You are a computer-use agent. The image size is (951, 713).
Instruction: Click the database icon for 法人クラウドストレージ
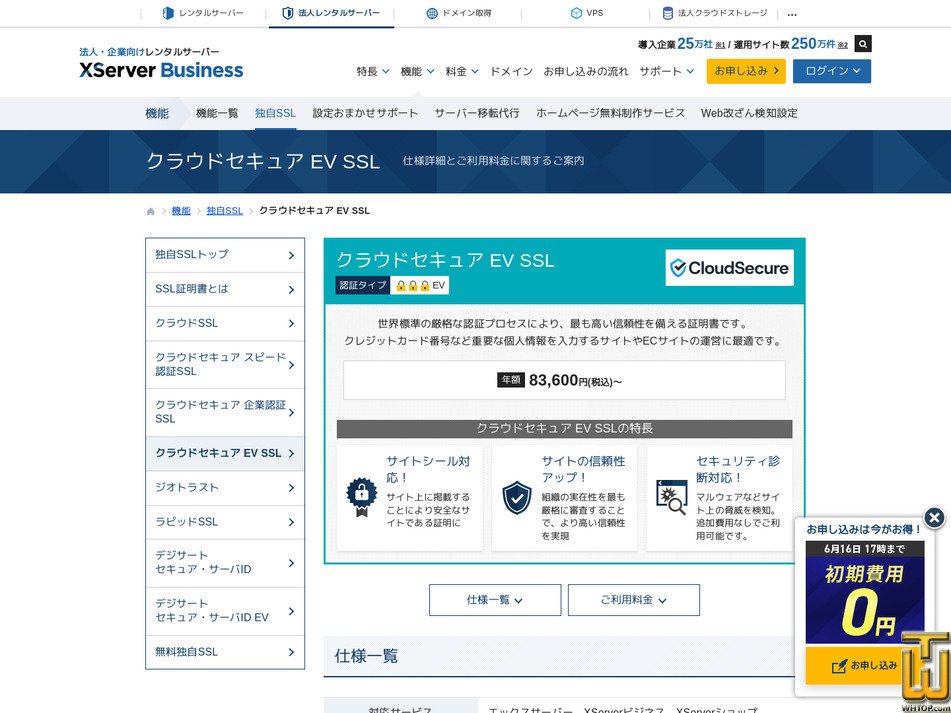click(667, 13)
